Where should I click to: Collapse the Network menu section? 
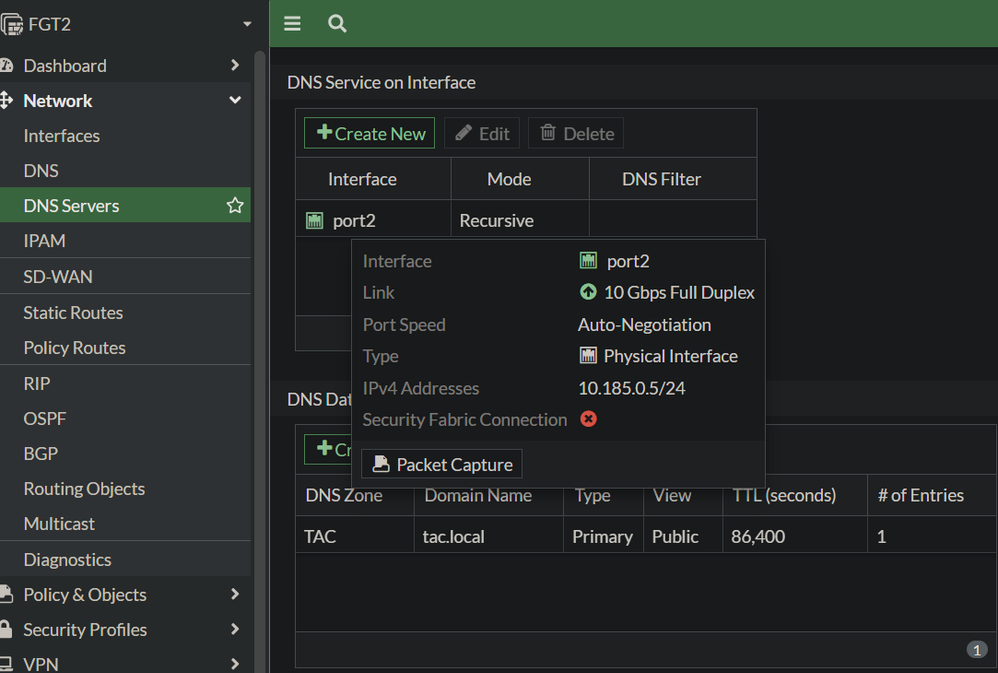[x=235, y=101]
